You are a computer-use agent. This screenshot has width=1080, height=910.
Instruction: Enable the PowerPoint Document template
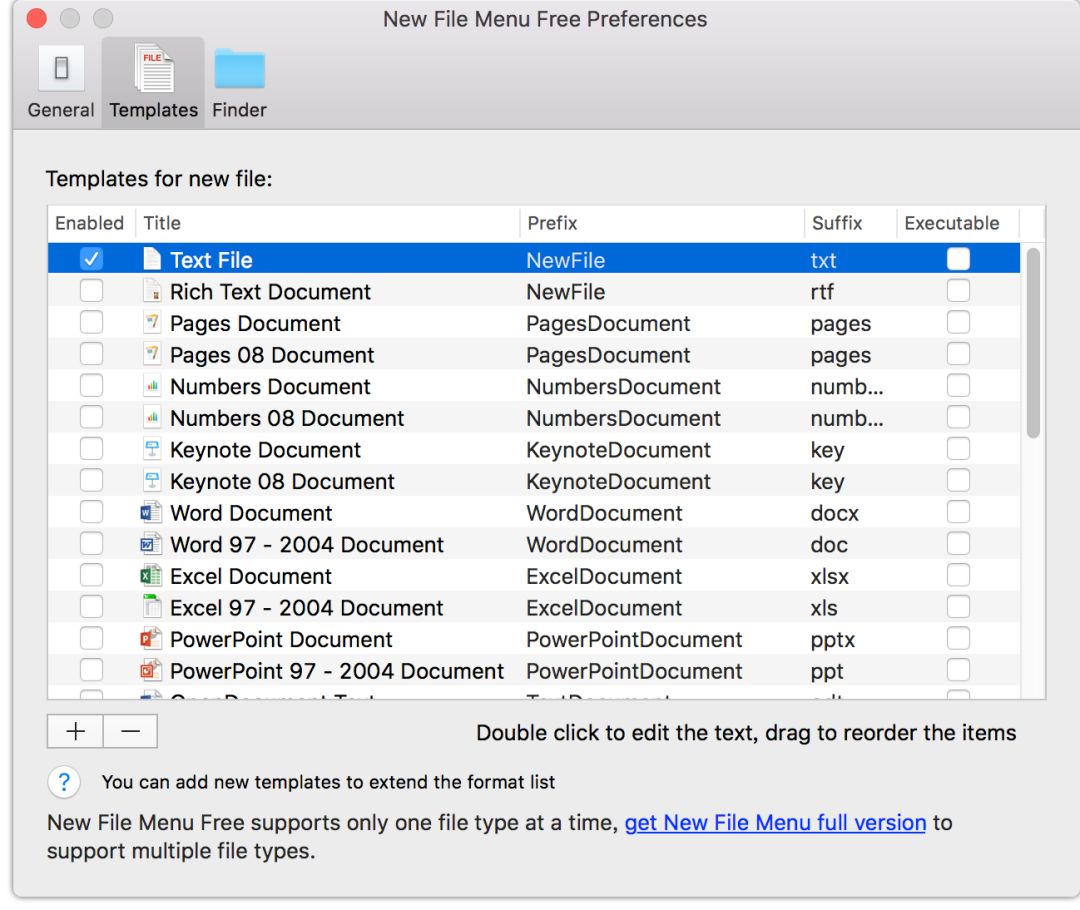click(91, 639)
